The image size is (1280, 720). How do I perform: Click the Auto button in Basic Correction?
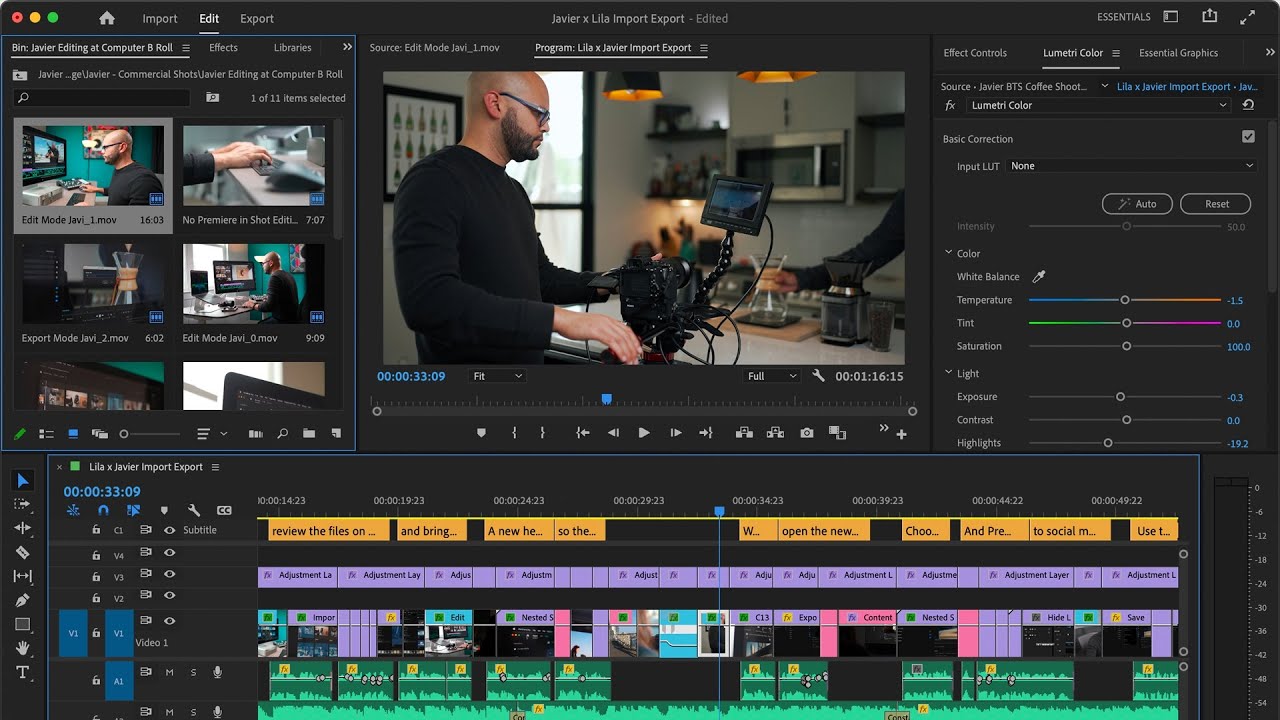pyautogui.click(x=1137, y=203)
